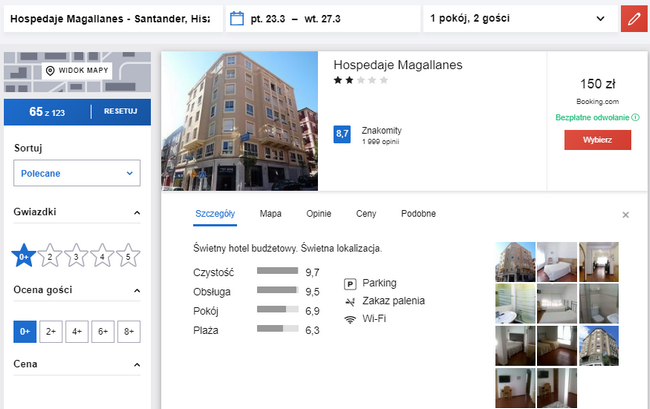The image size is (650, 409).
Task: Open the white bed room thumbnail in top row
Action: pyautogui.click(x=557, y=262)
